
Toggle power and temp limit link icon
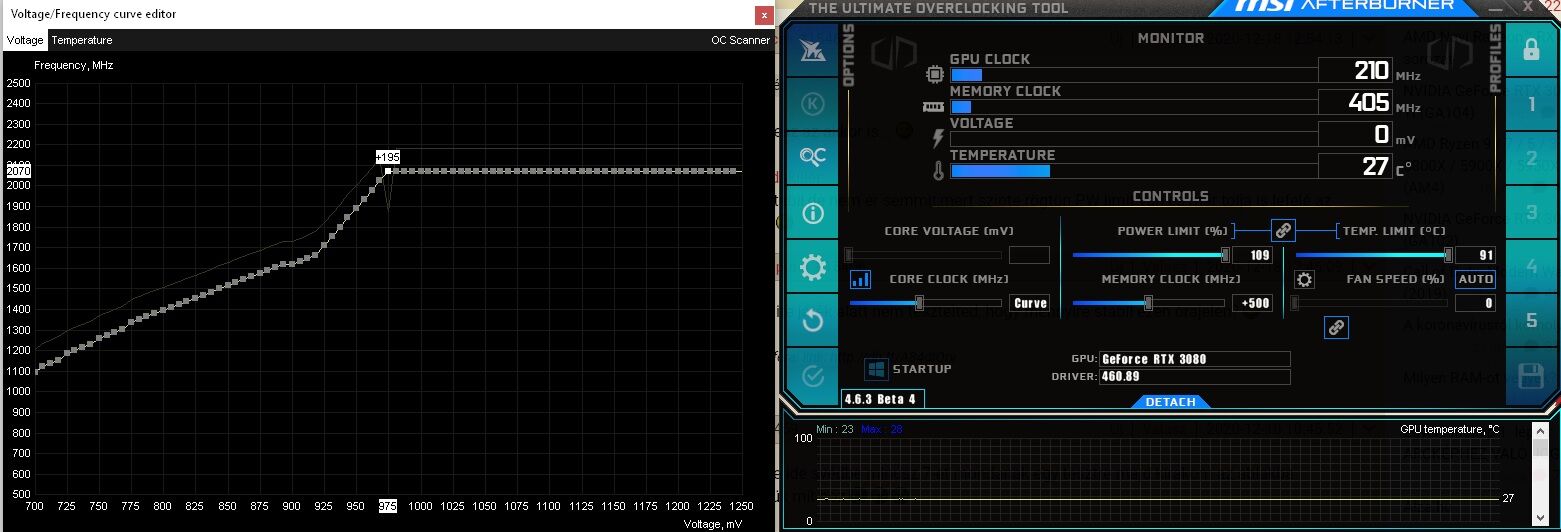coord(1284,230)
